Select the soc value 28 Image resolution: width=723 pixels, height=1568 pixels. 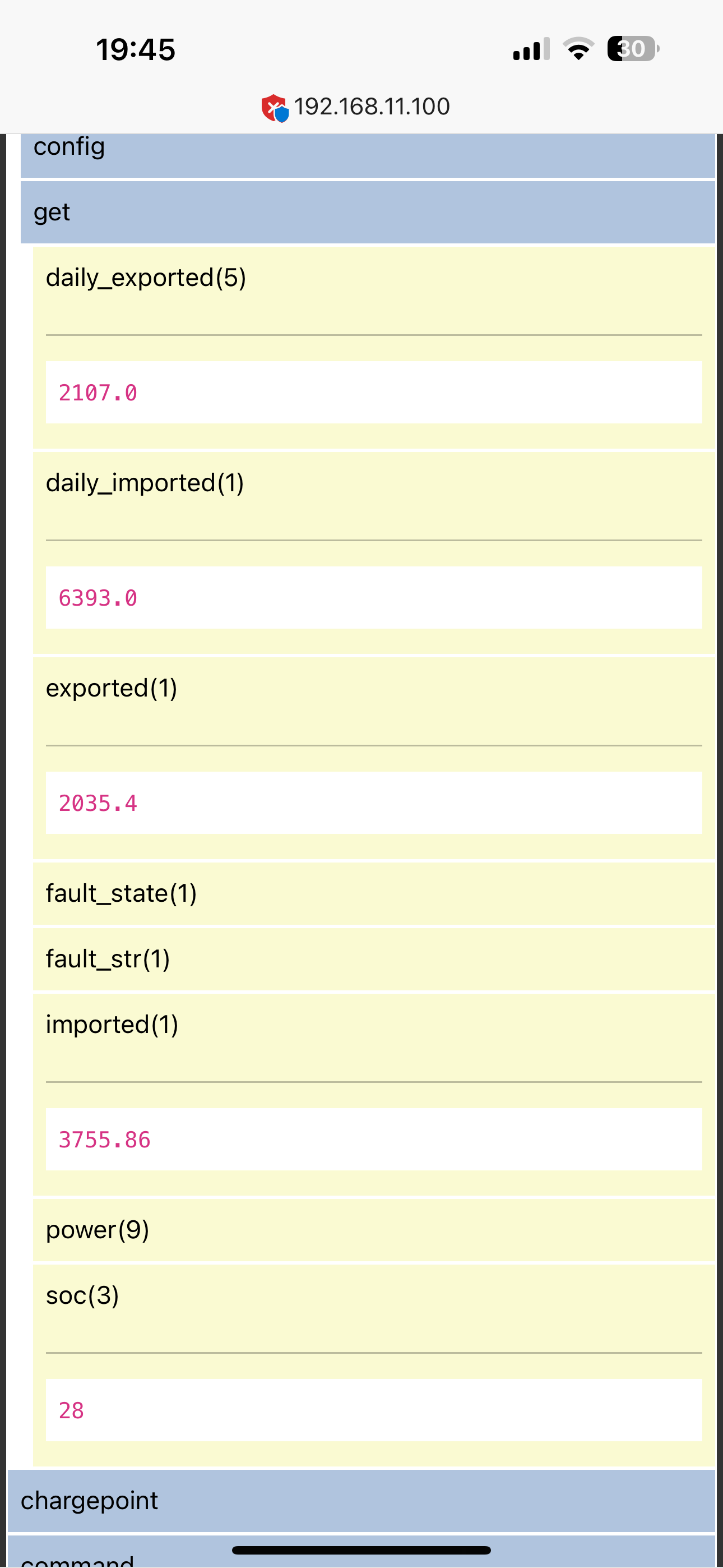pyautogui.click(x=71, y=1411)
